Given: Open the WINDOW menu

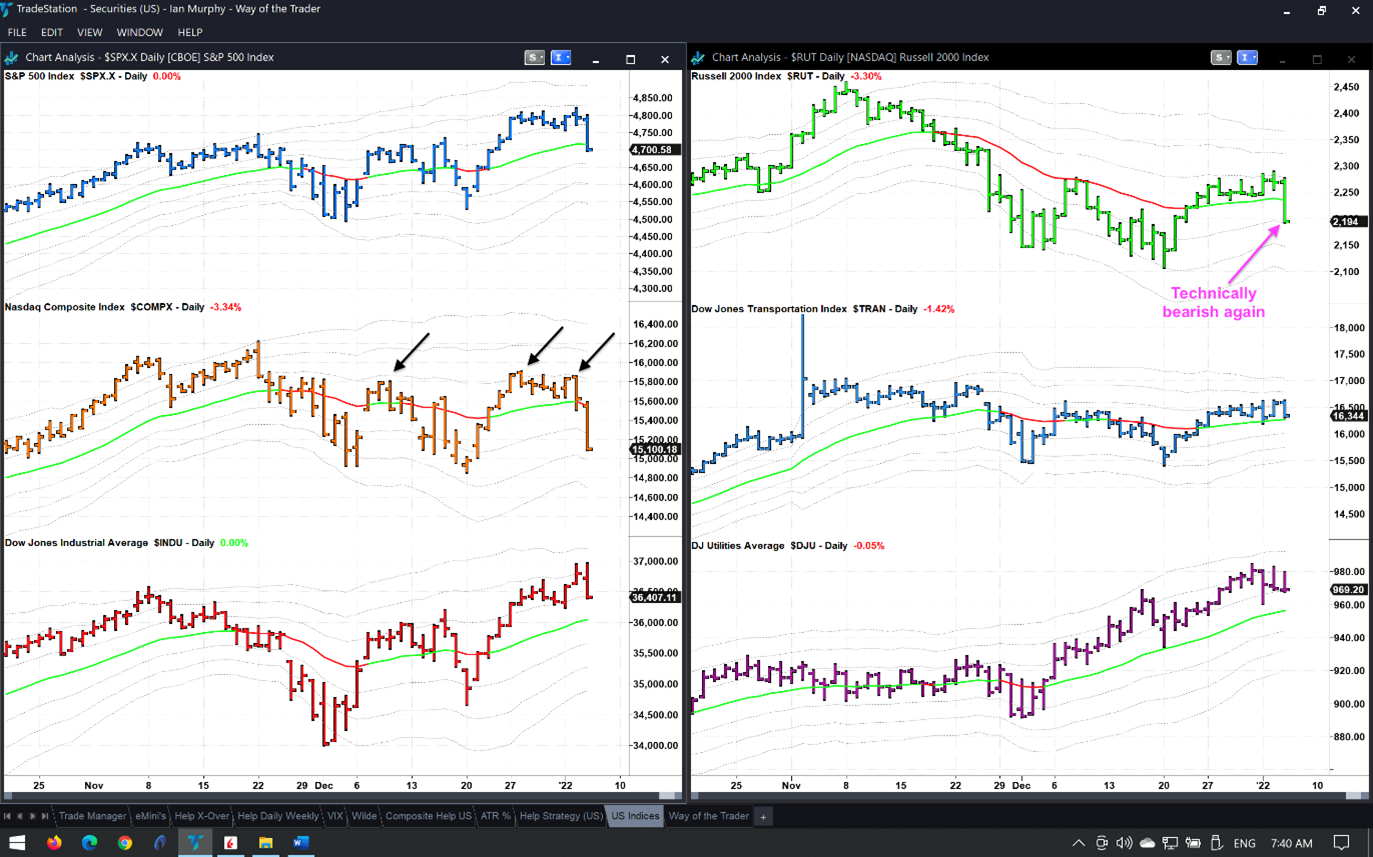Looking at the screenshot, I should [139, 33].
